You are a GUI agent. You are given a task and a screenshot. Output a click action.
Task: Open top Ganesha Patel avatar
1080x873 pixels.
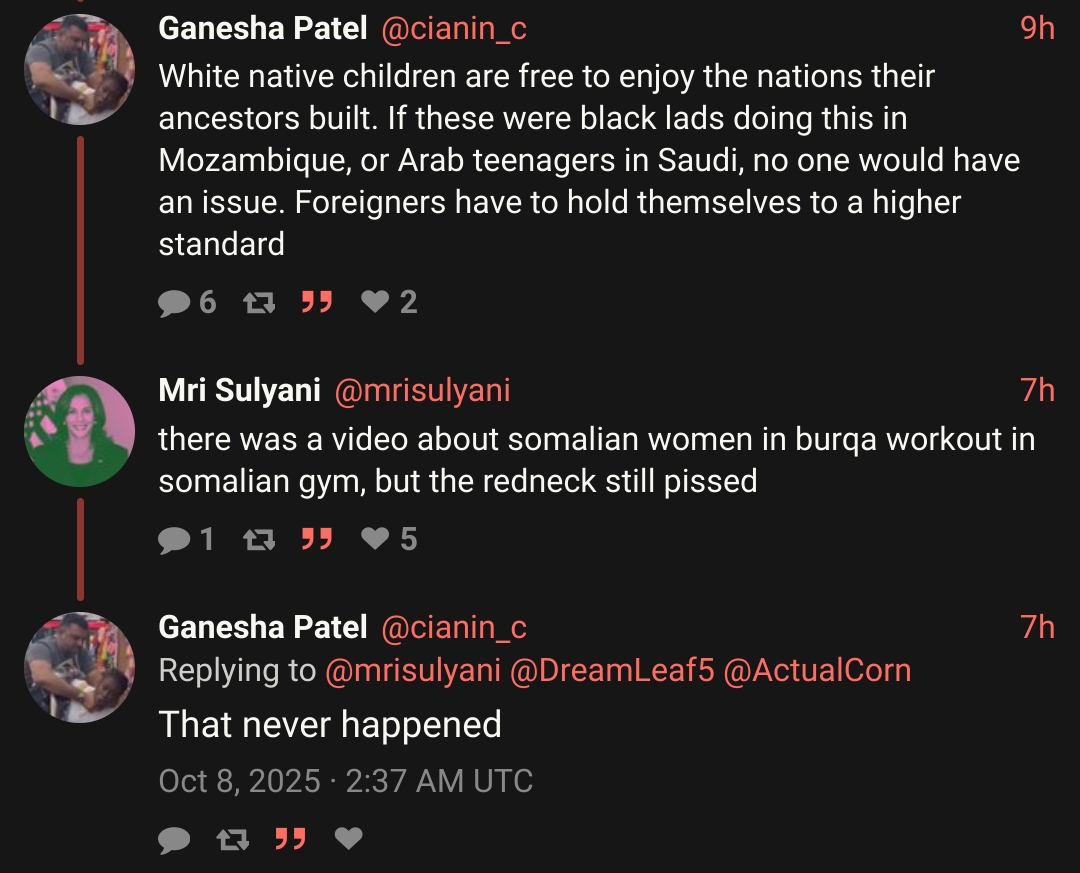tap(79, 70)
